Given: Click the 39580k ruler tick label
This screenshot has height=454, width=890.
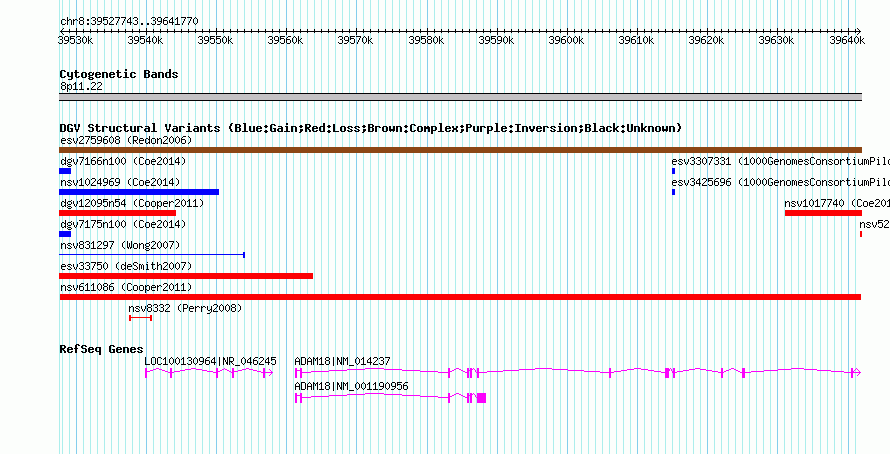Looking at the screenshot, I should coord(426,40).
